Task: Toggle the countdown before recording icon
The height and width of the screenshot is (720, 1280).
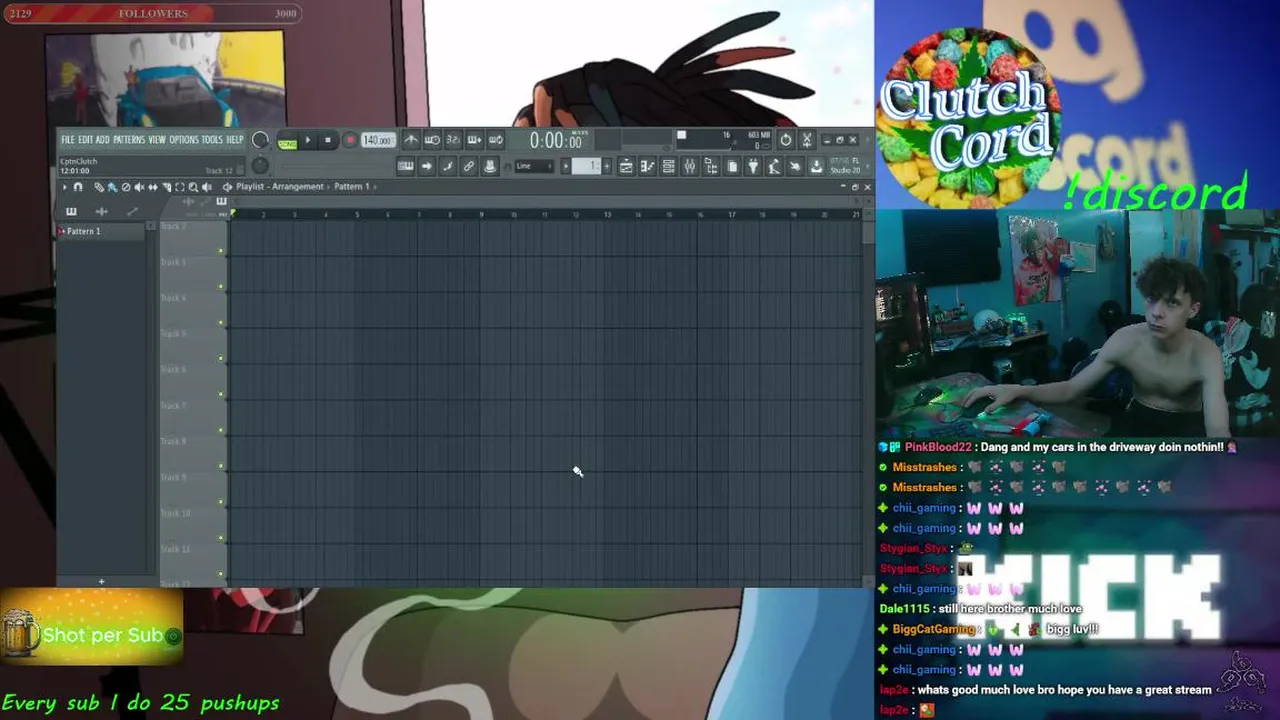Action: coord(453,140)
